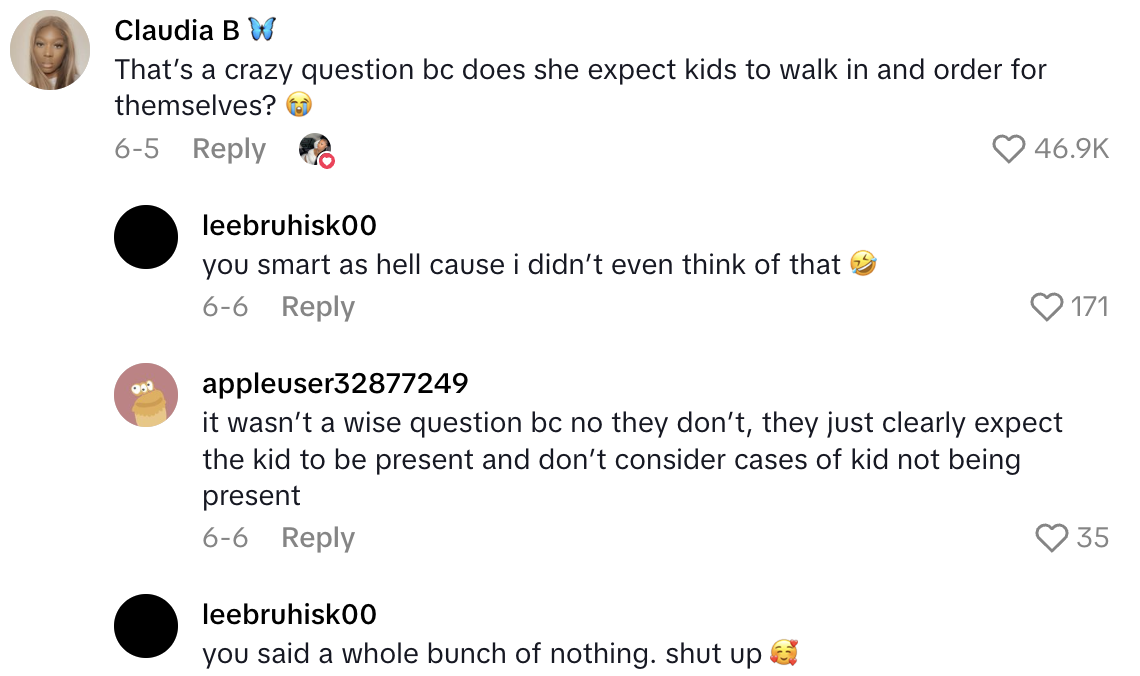The image size is (1140, 676).
Task: Click the Claudia B username
Action: [178, 31]
